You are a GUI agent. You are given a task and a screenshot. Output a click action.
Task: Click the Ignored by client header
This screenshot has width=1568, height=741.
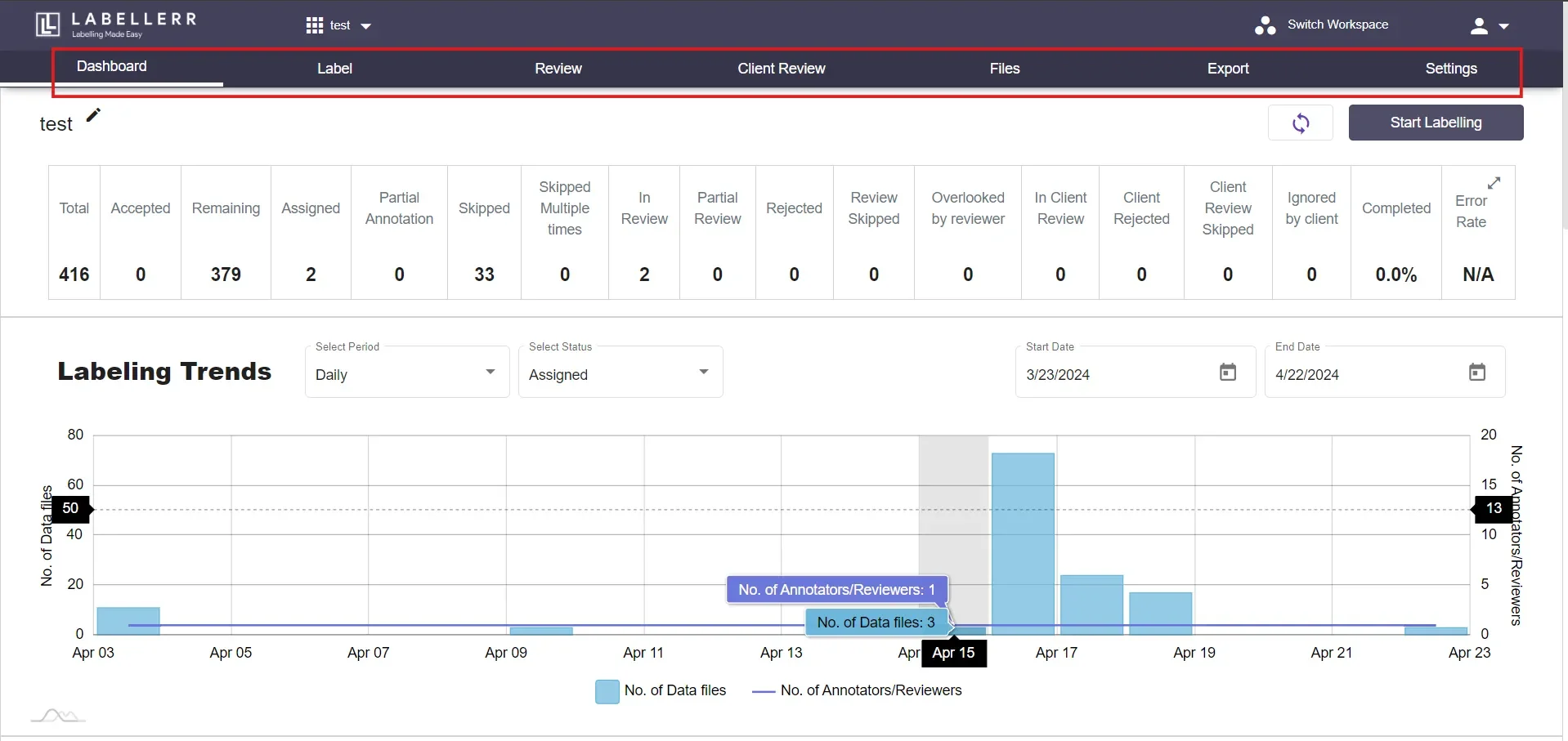pos(1311,208)
